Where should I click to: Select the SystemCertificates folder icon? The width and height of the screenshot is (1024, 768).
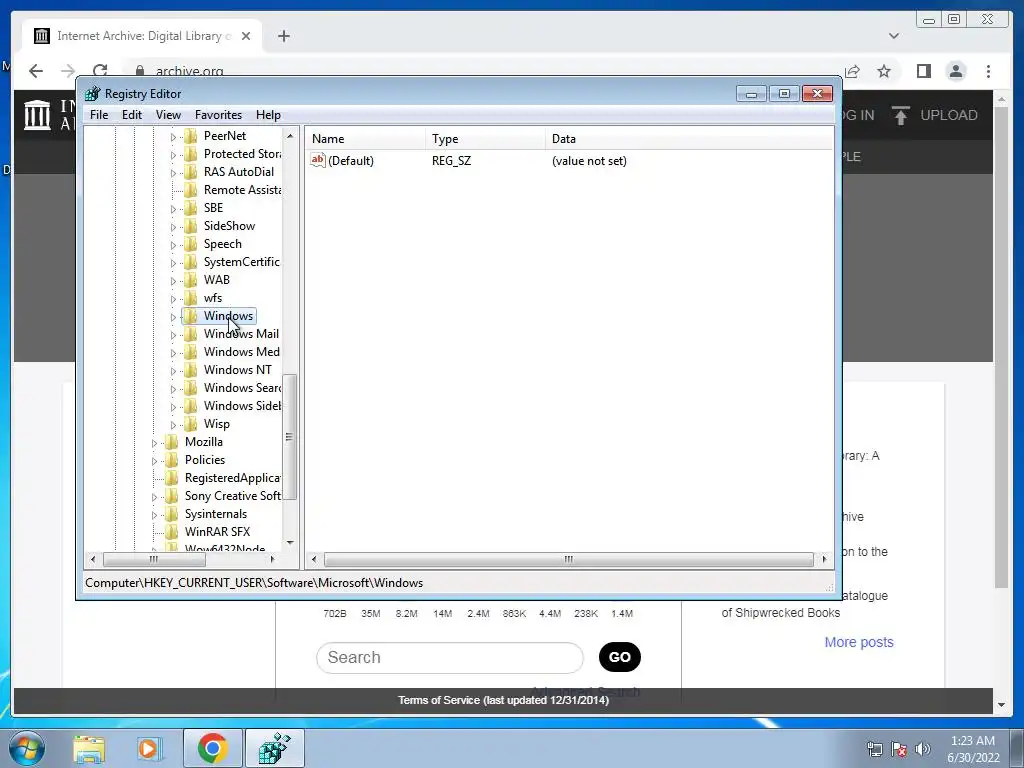click(191, 262)
